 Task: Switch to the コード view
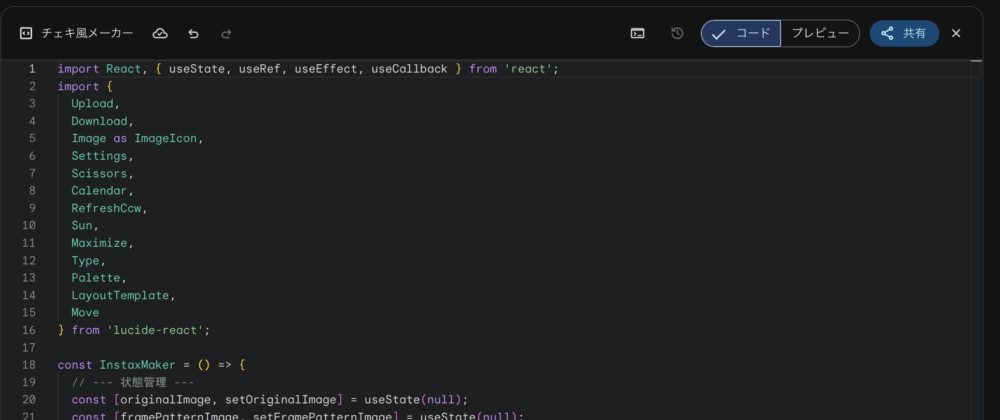pos(741,33)
